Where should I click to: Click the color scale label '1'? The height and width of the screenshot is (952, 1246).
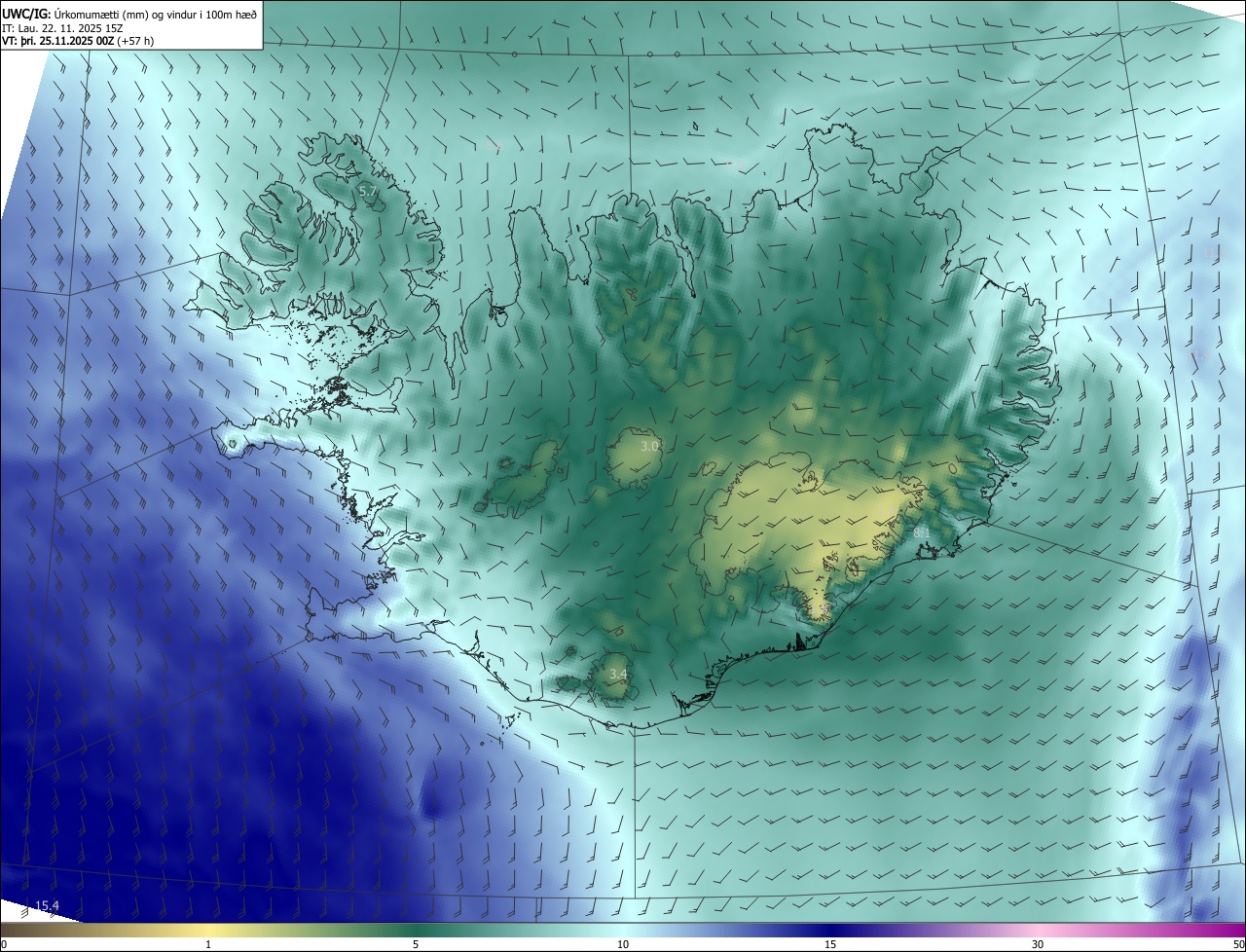tap(208, 944)
